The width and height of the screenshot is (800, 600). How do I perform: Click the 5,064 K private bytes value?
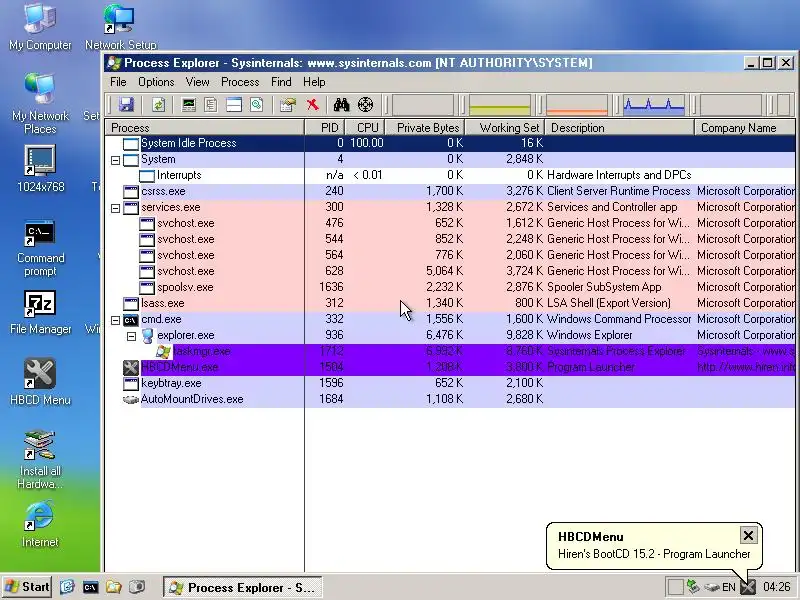tap(444, 271)
